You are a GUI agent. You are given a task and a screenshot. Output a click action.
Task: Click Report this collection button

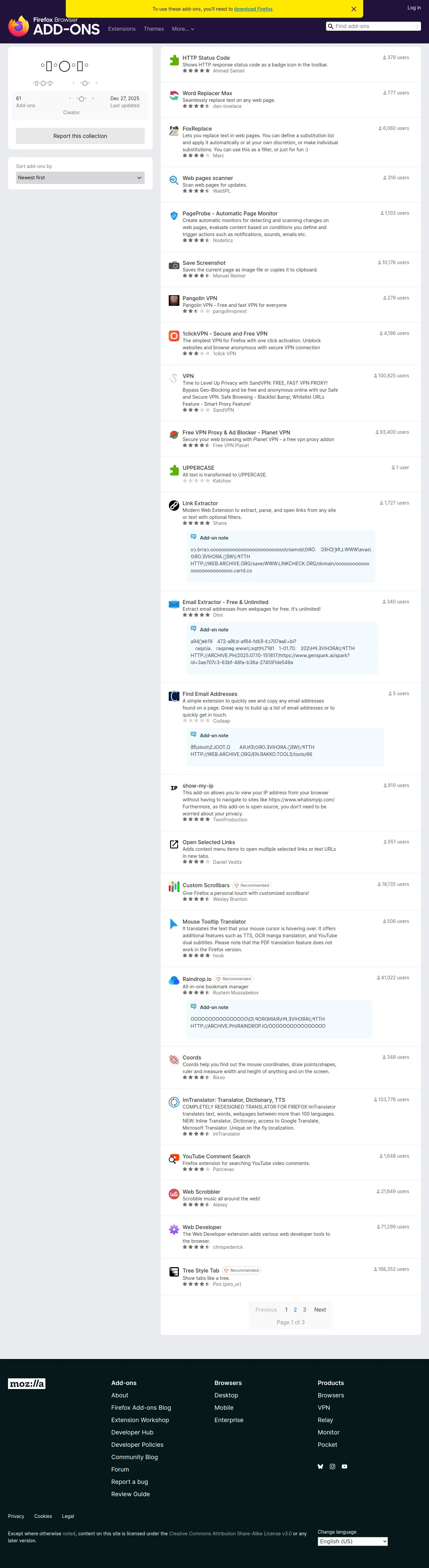80,136
